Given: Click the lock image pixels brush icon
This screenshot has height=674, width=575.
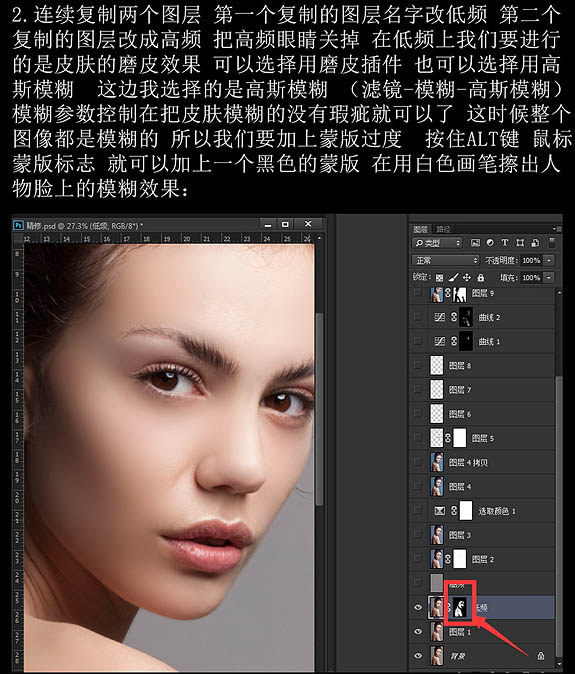Looking at the screenshot, I should [x=453, y=278].
